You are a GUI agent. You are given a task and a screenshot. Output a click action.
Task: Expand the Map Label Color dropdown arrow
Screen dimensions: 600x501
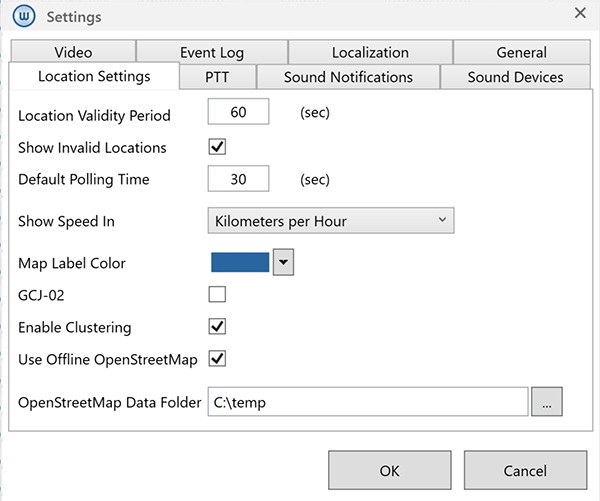[282, 262]
